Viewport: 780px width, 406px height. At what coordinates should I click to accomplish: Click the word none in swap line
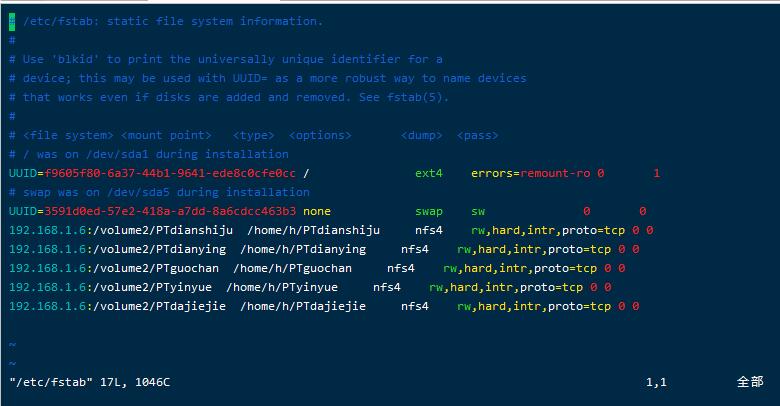[317, 211]
